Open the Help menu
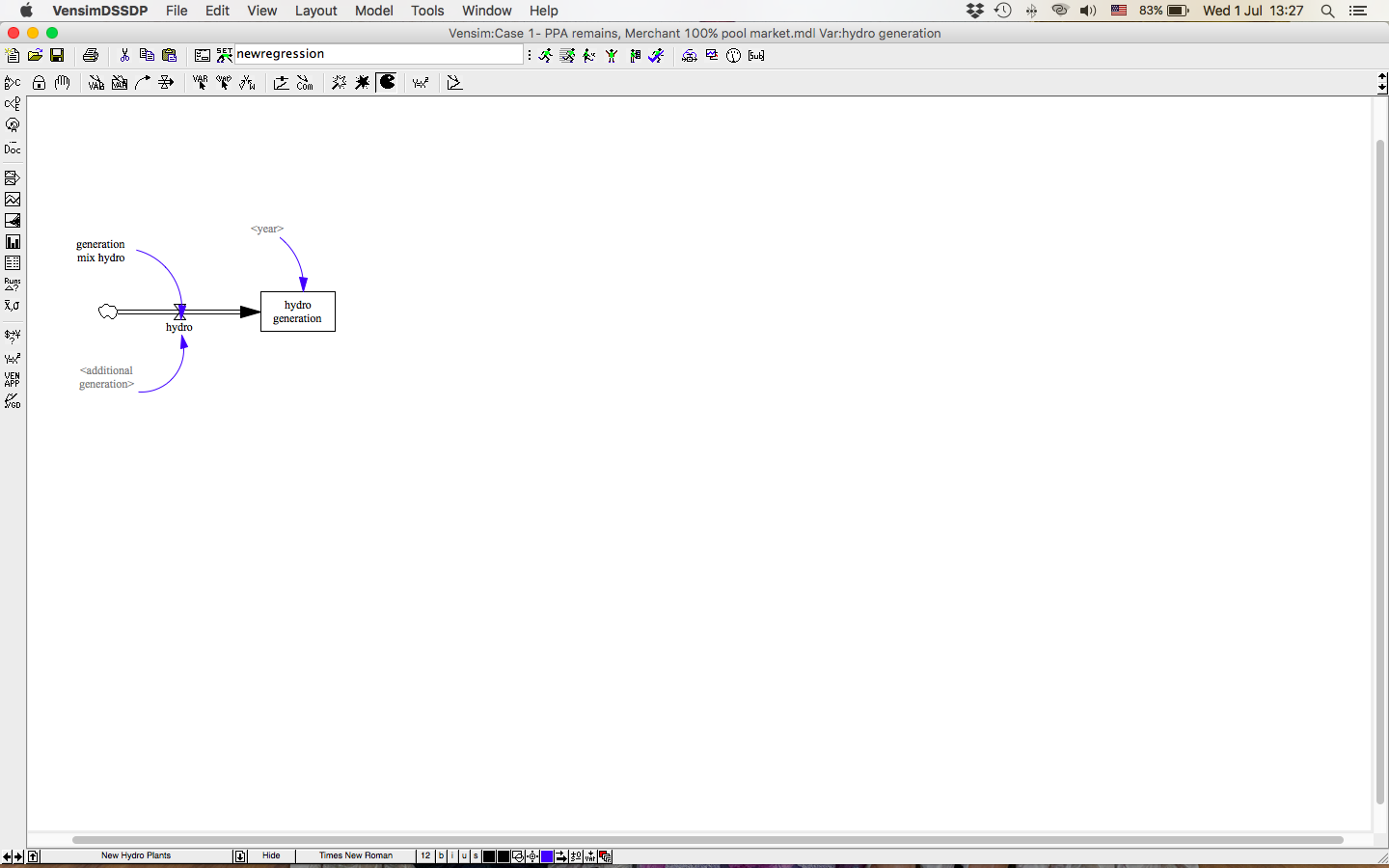 pyautogui.click(x=543, y=11)
